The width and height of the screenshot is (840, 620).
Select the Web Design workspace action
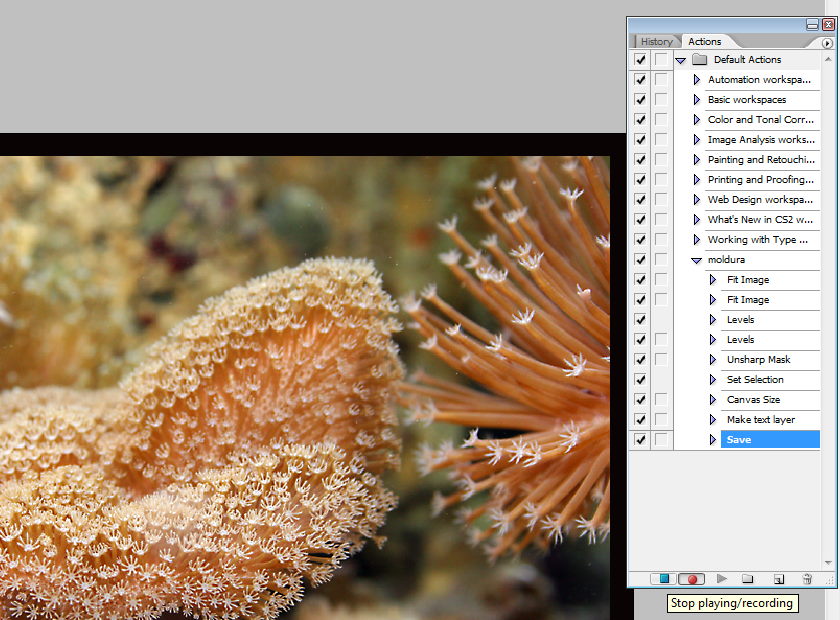[x=759, y=200]
